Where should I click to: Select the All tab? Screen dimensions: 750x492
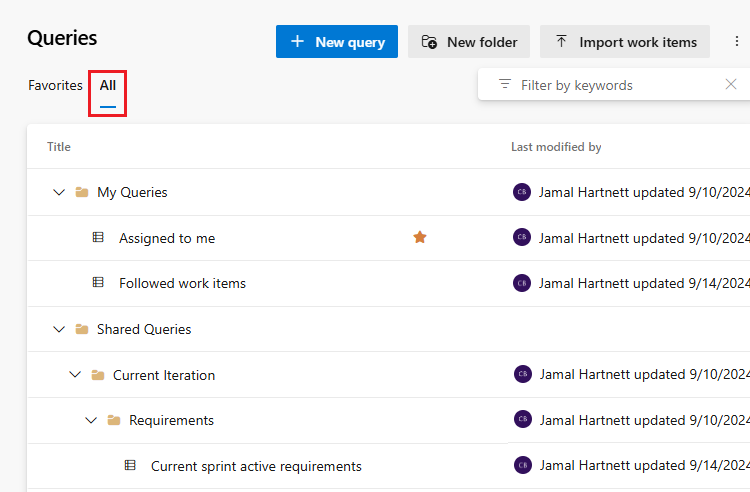pos(107,85)
